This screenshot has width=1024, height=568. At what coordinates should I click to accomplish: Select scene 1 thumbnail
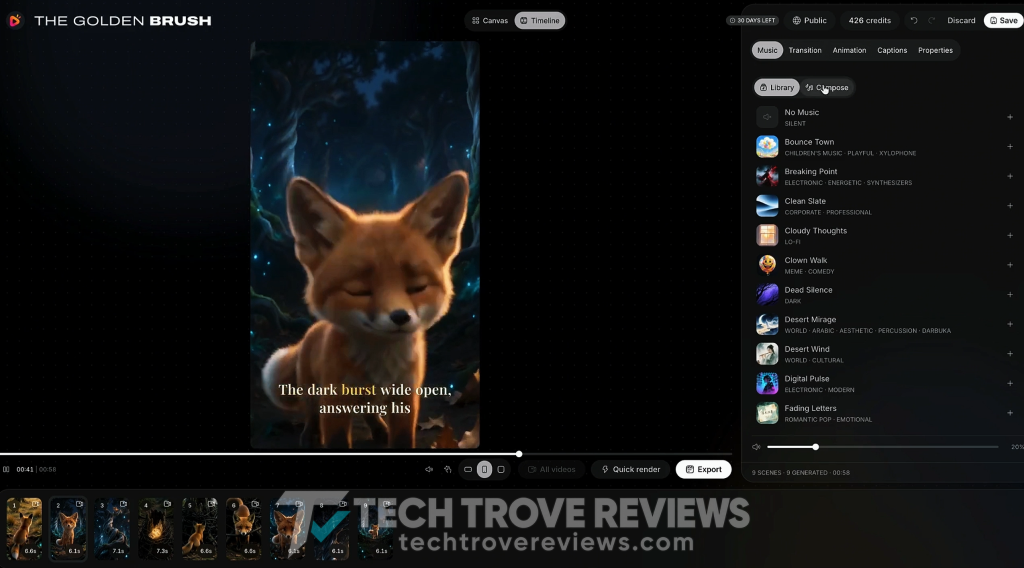click(x=24, y=528)
